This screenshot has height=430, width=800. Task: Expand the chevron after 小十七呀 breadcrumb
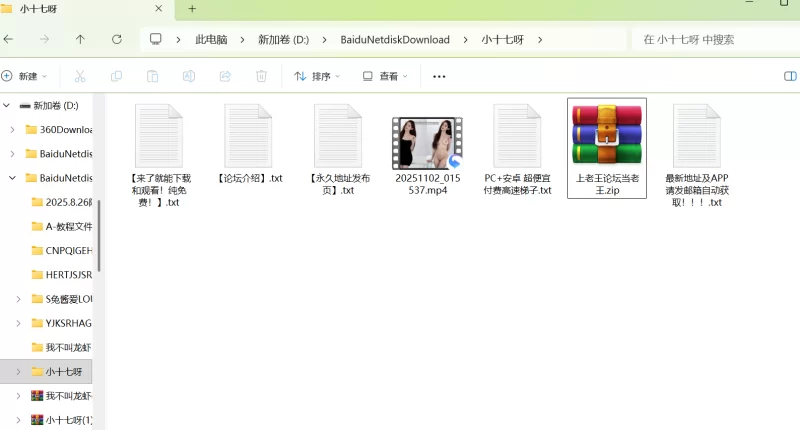tap(540, 40)
